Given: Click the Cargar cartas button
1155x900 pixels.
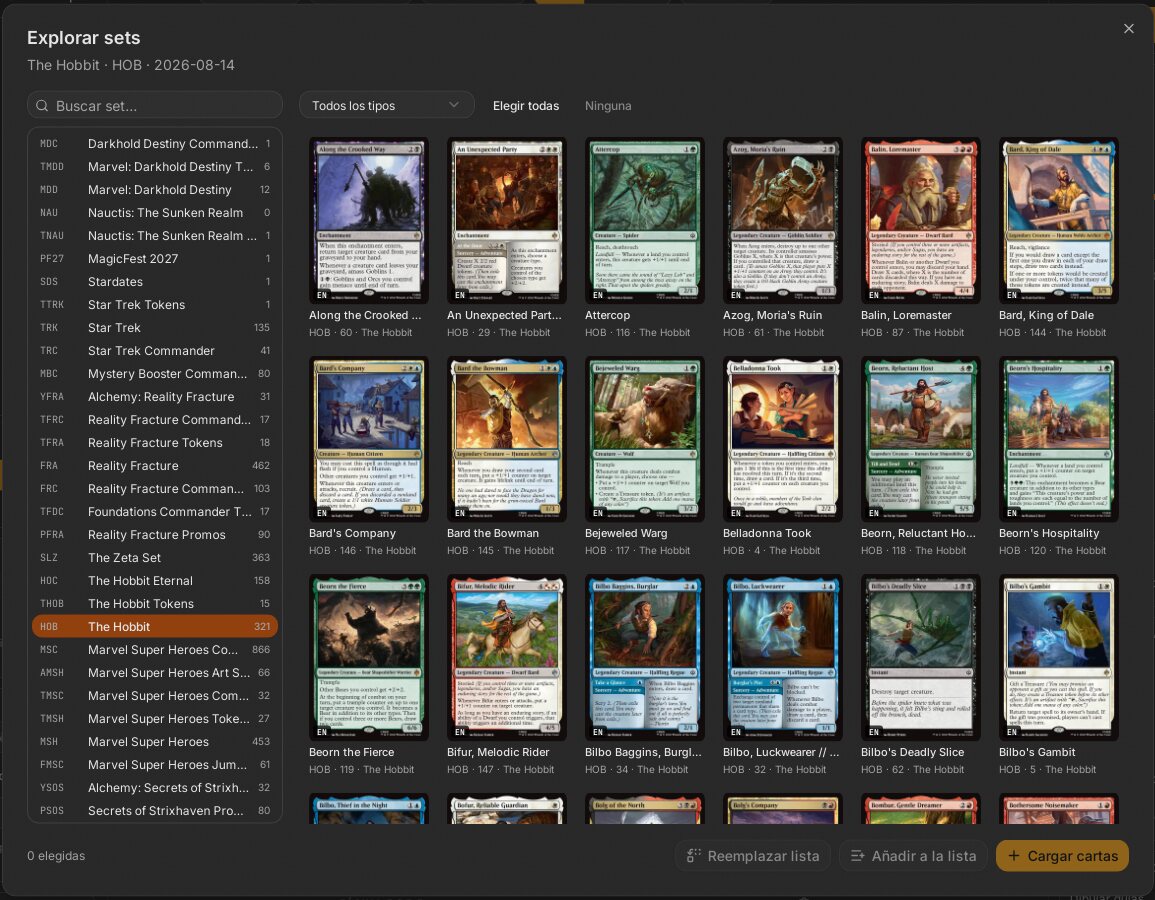Looking at the screenshot, I should (1062, 856).
